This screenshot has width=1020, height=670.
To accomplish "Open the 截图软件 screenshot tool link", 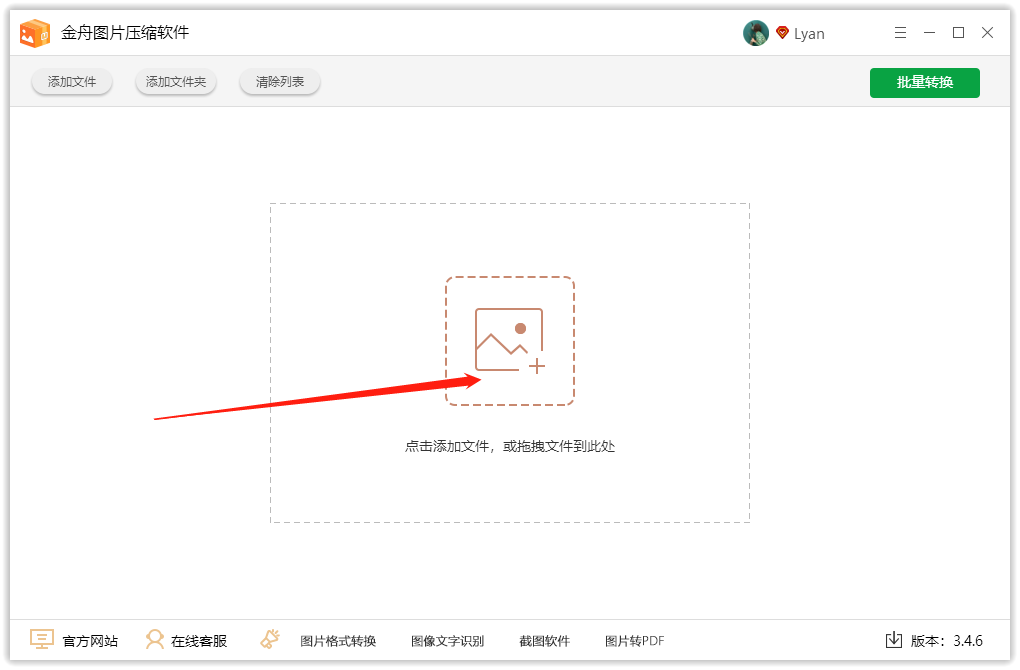I will [545, 641].
